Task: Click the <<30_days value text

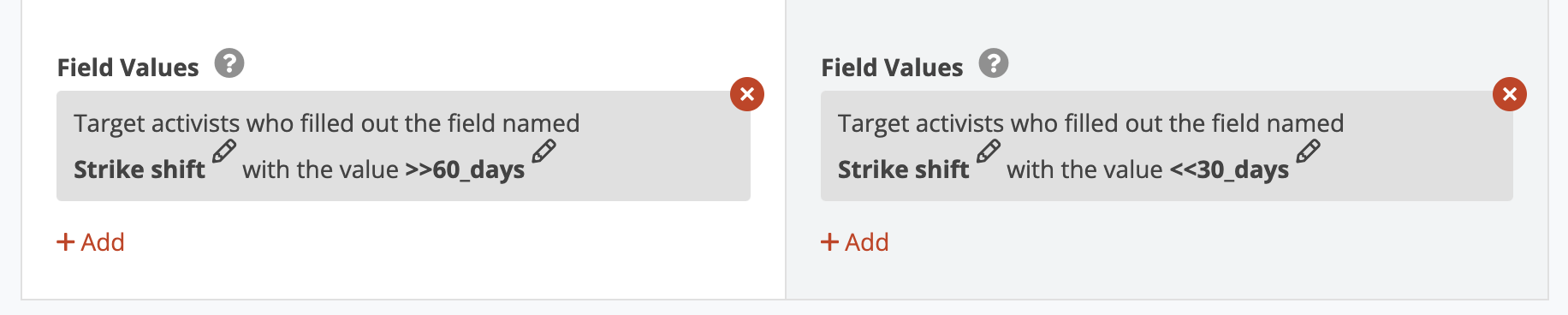Action: point(1229,169)
